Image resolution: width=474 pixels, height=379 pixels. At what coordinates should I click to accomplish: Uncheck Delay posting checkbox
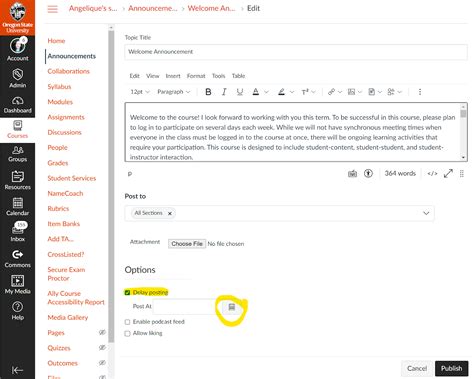(x=127, y=293)
